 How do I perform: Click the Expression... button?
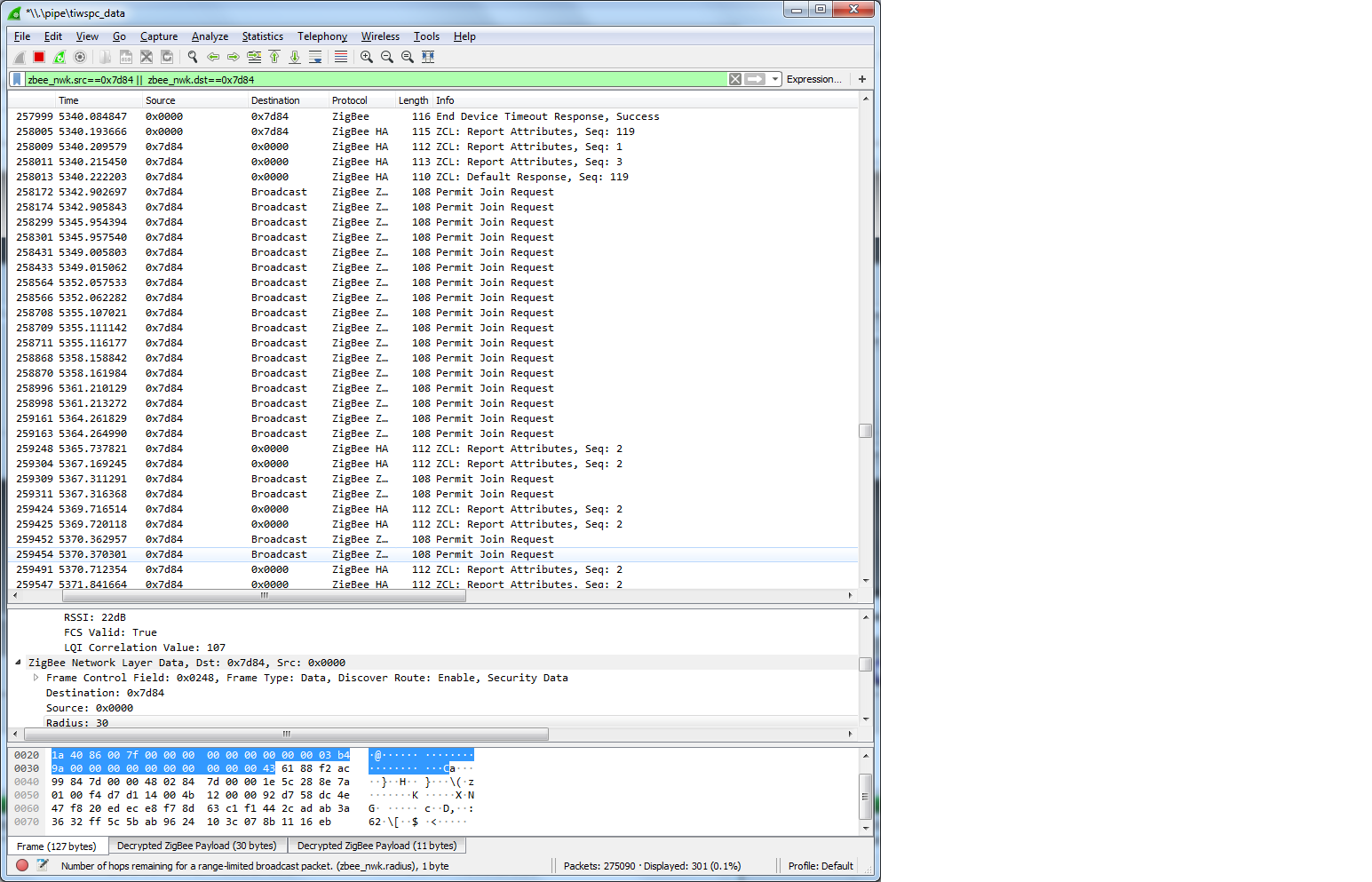click(x=814, y=79)
